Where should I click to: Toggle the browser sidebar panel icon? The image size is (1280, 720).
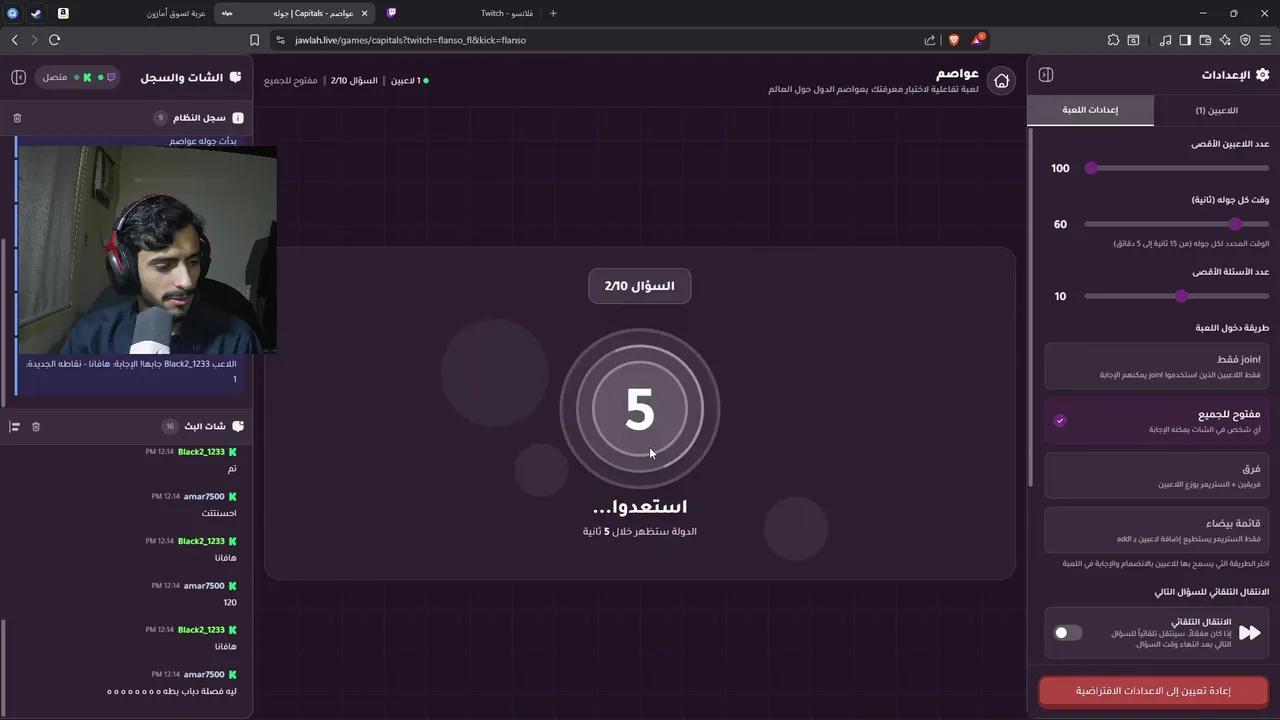[1185, 40]
